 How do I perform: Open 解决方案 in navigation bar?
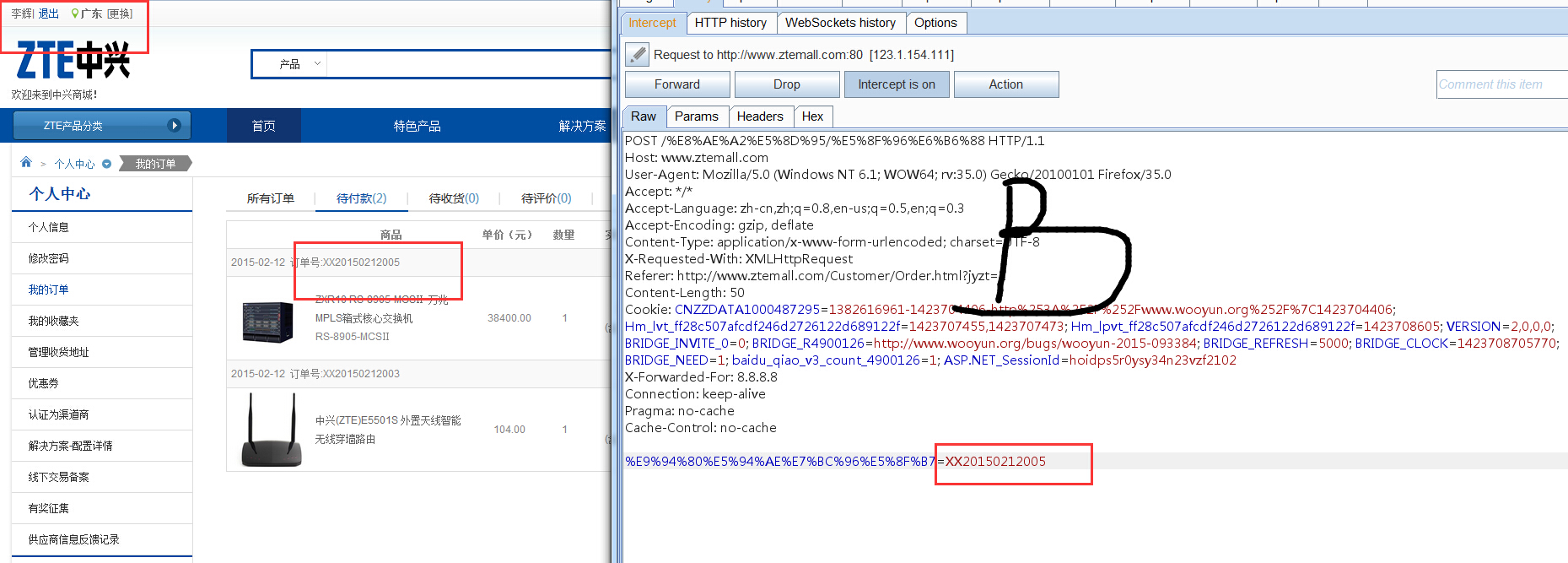582,126
